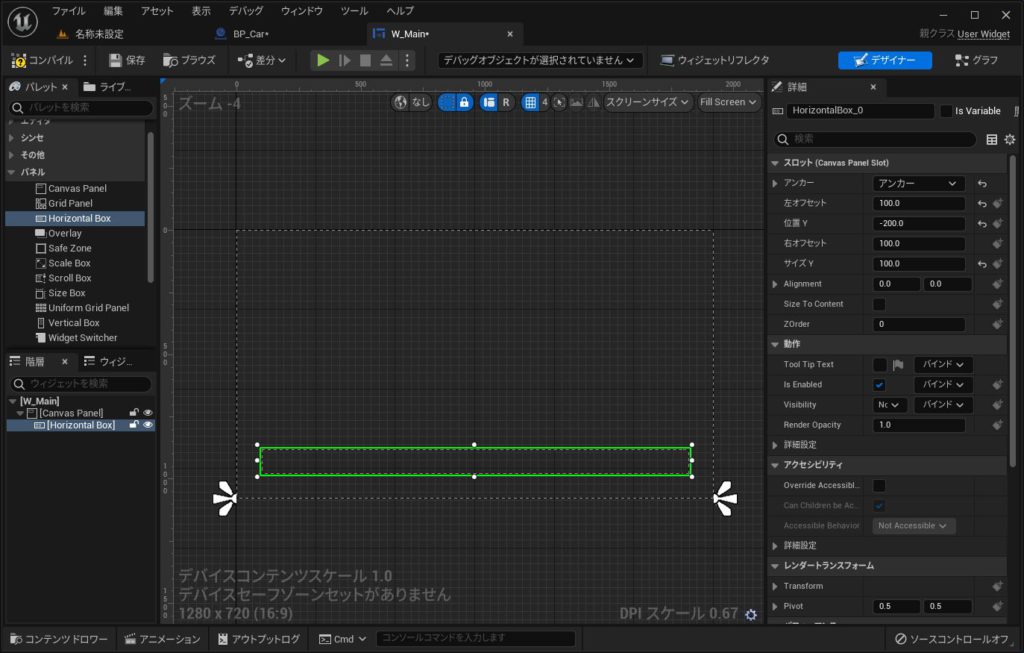Switch to グラフ (Graph) mode

pos(976,60)
